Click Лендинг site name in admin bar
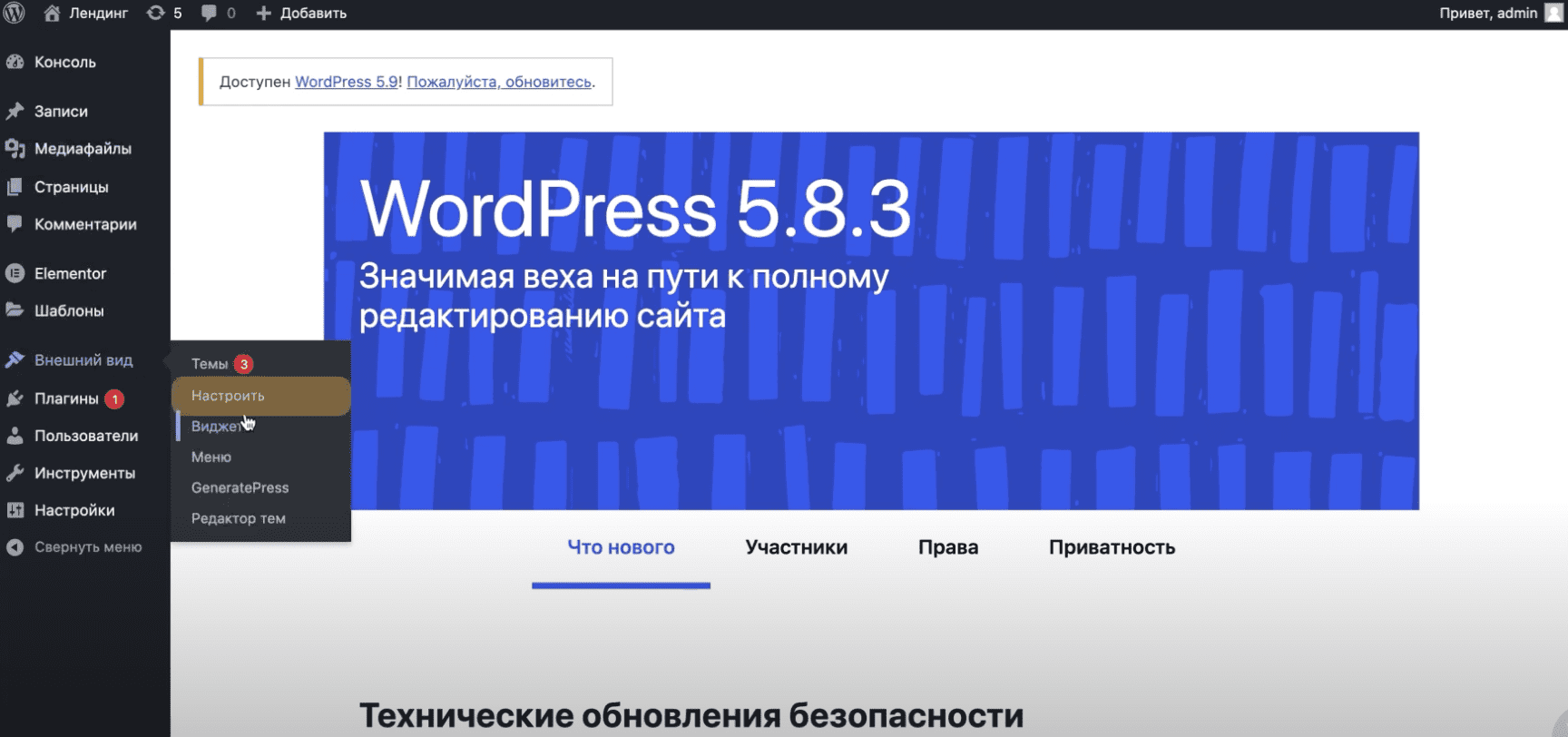This screenshot has height=737, width=1568. pos(99,13)
